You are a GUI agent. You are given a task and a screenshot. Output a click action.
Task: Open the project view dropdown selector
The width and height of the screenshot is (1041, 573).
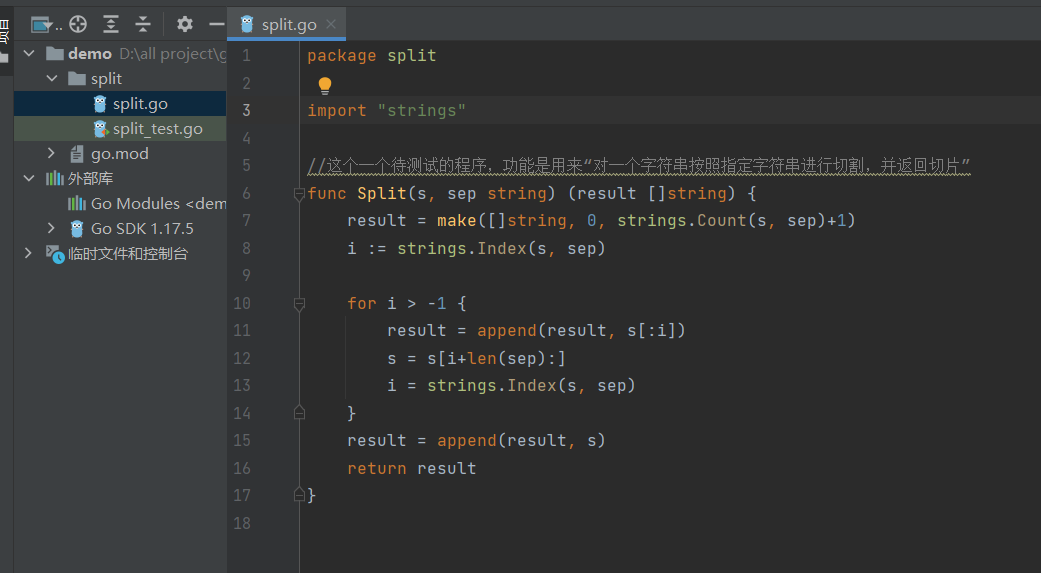[x=47, y=24]
